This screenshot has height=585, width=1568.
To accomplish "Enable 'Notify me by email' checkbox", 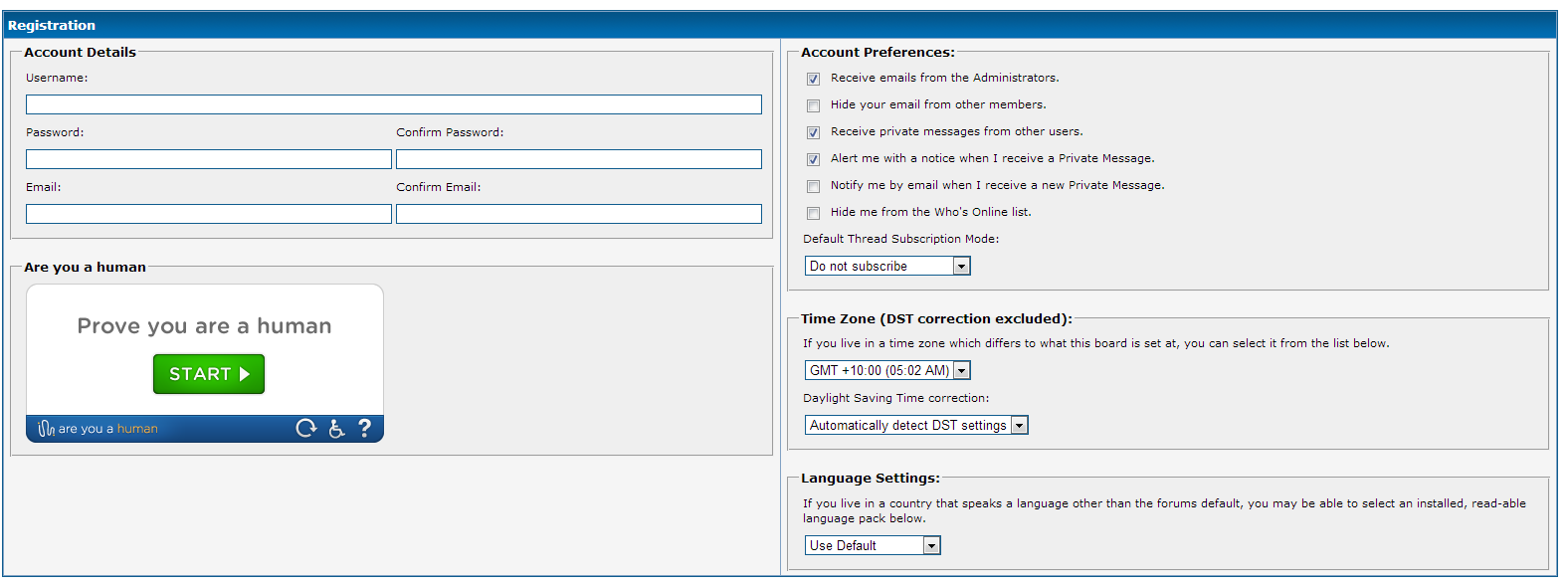I will click(x=813, y=186).
